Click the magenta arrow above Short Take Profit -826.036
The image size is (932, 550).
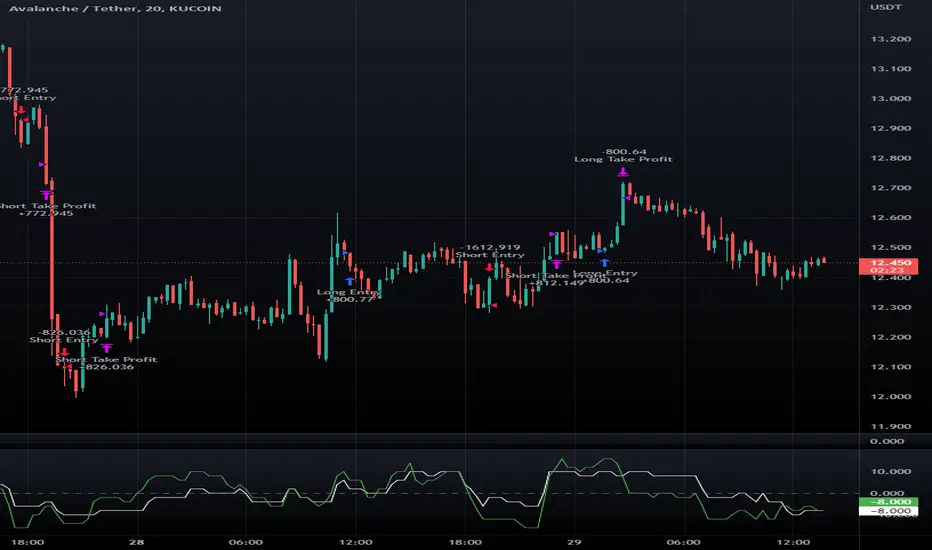click(x=106, y=348)
